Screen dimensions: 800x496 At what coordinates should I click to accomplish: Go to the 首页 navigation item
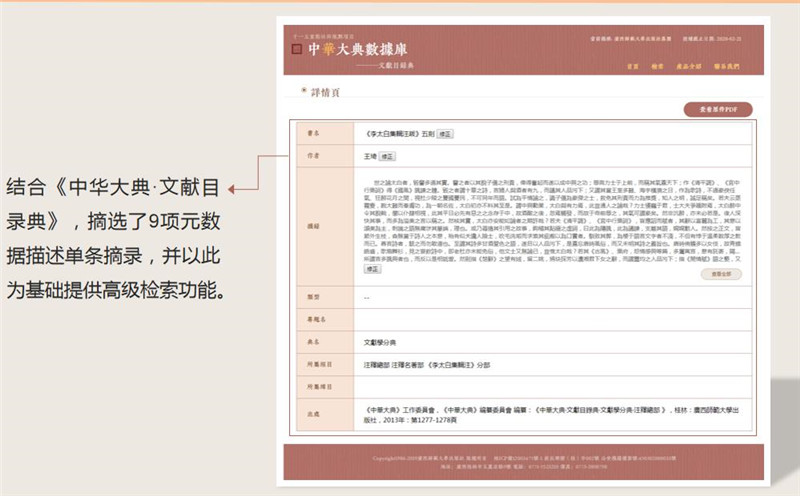(632, 66)
